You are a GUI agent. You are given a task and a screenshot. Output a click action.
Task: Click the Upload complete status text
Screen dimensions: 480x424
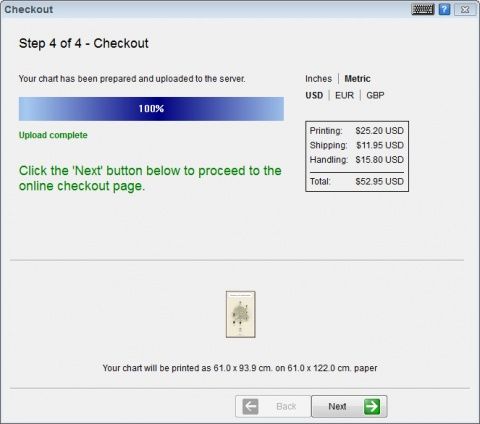point(53,135)
